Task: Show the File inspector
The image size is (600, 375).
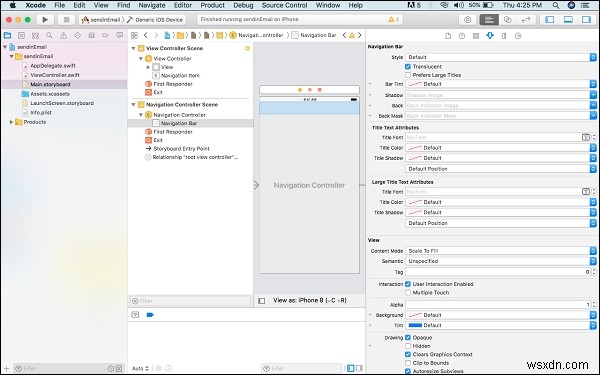Action: point(448,36)
